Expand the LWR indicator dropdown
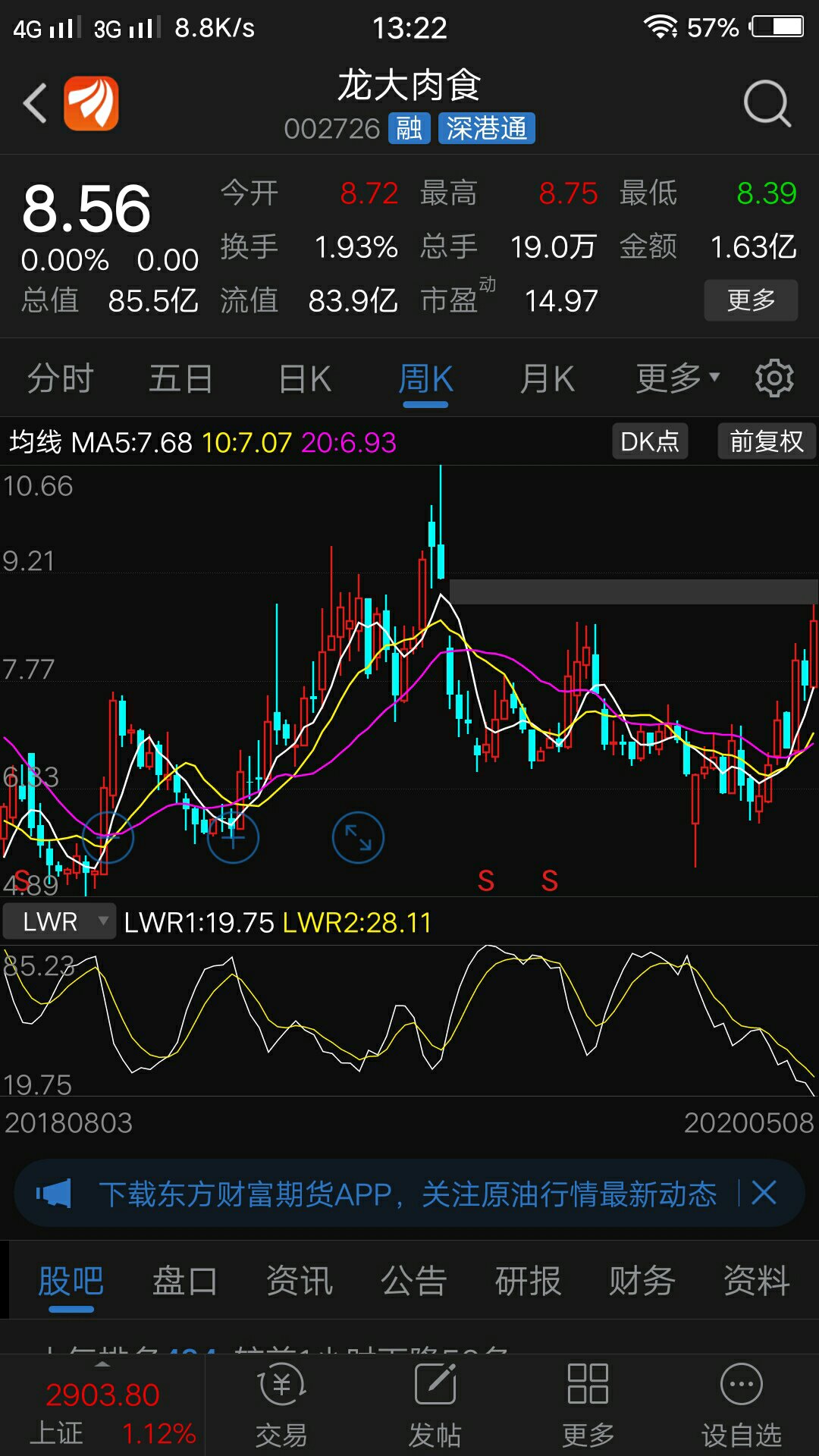This screenshot has height=1456, width=819. 59,922
